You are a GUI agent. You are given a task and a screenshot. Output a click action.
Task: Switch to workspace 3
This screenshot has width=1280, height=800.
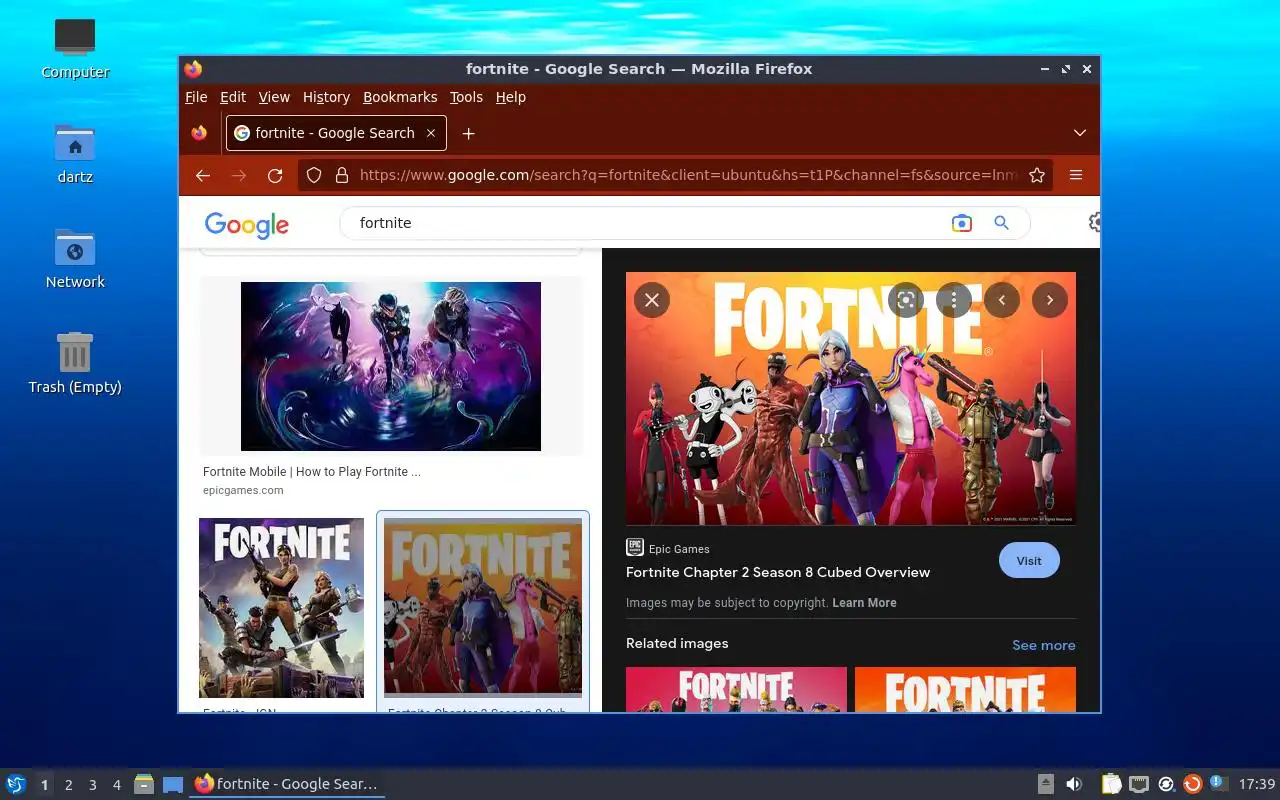(x=92, y=785)
